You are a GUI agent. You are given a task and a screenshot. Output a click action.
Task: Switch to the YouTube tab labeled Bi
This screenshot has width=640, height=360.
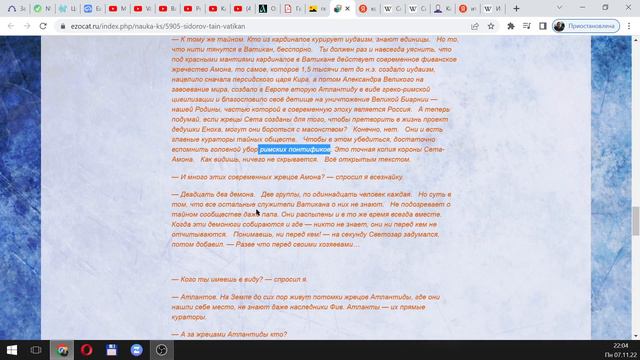167,9
